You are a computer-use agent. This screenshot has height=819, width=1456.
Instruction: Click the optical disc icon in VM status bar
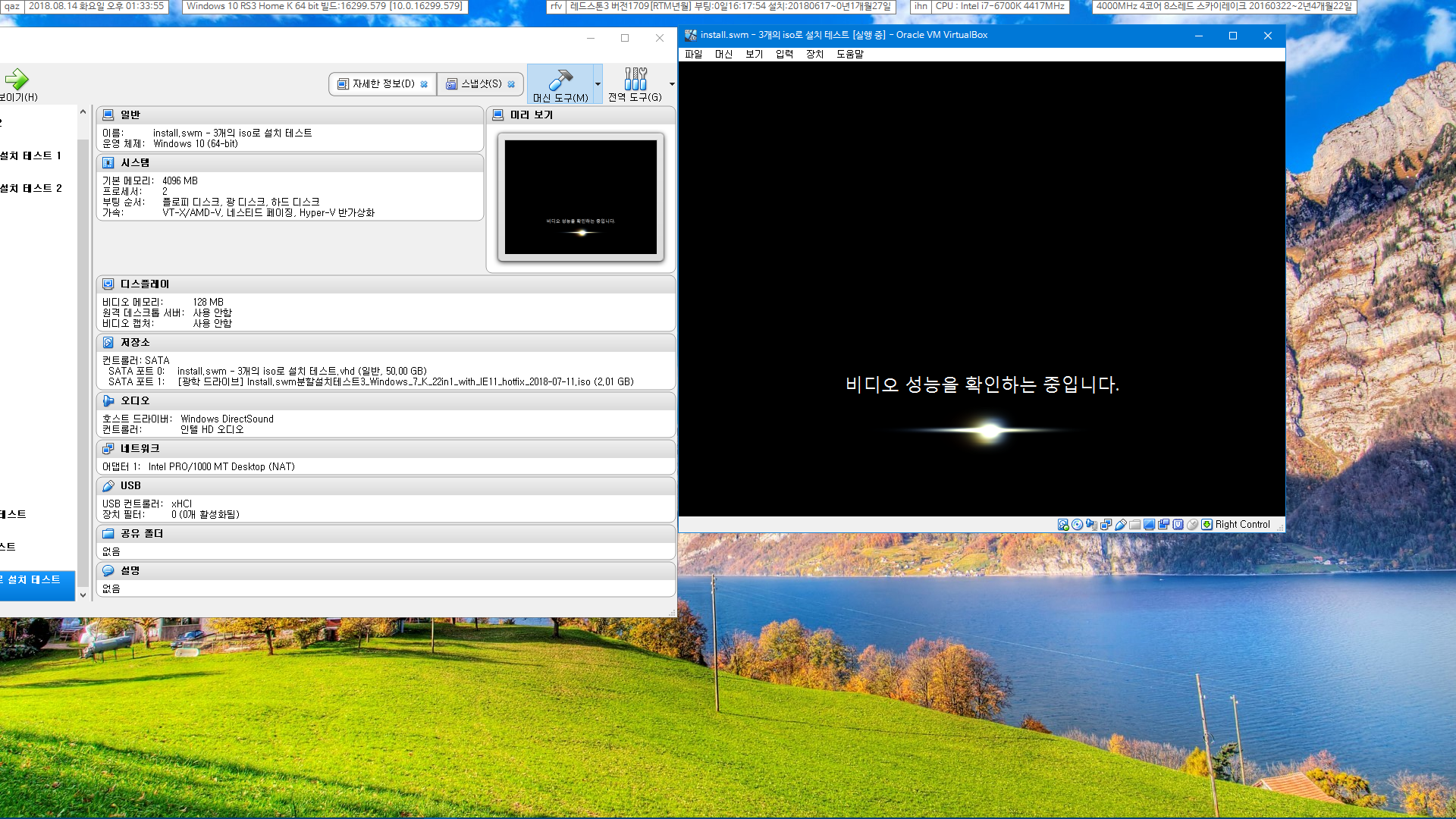click(x=1077, y=524)
